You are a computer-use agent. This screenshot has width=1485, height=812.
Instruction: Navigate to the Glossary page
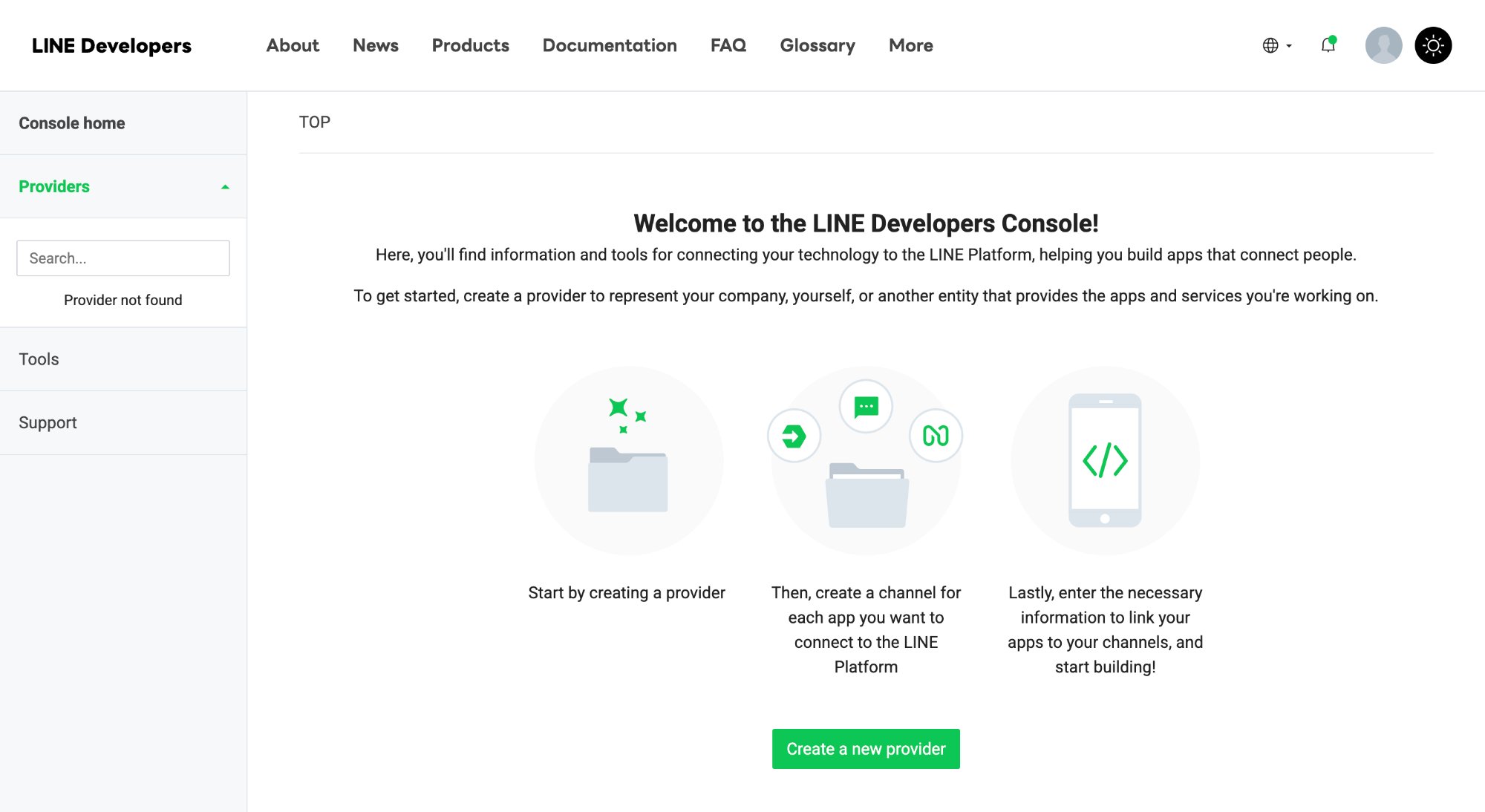817,45
